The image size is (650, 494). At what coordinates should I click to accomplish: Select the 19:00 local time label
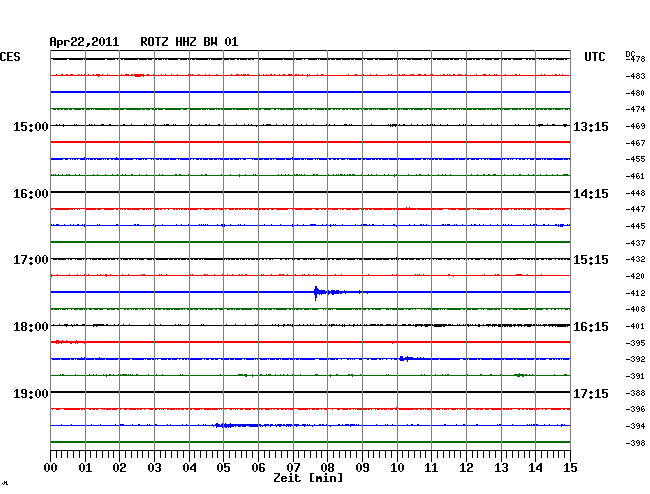click(31, 393)
